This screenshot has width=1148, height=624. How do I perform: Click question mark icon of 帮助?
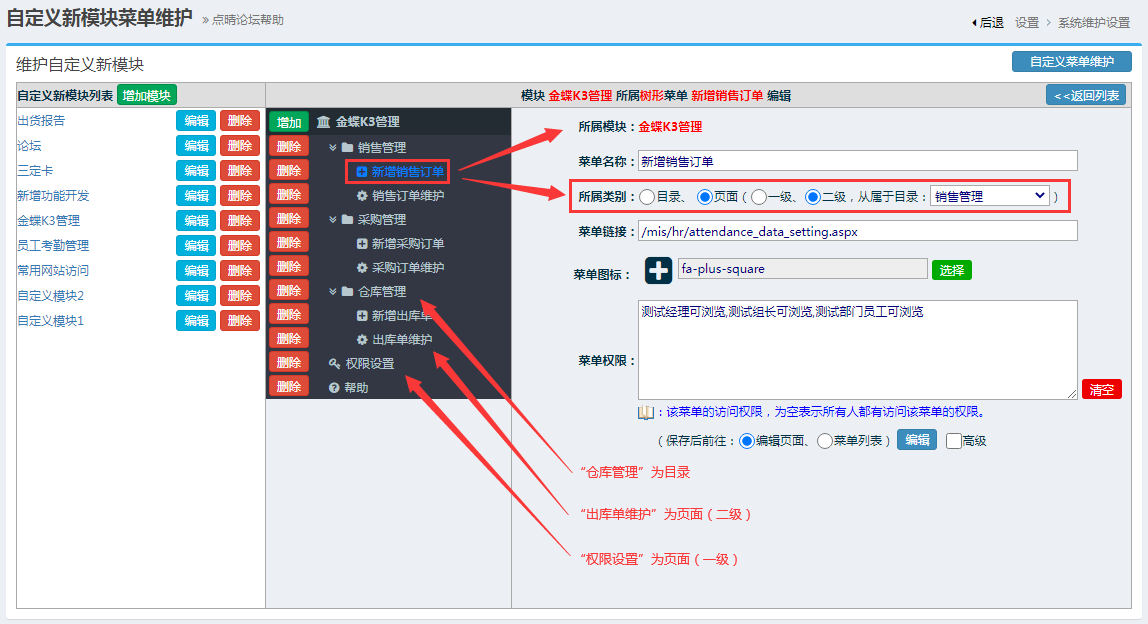tap(334, 387)
